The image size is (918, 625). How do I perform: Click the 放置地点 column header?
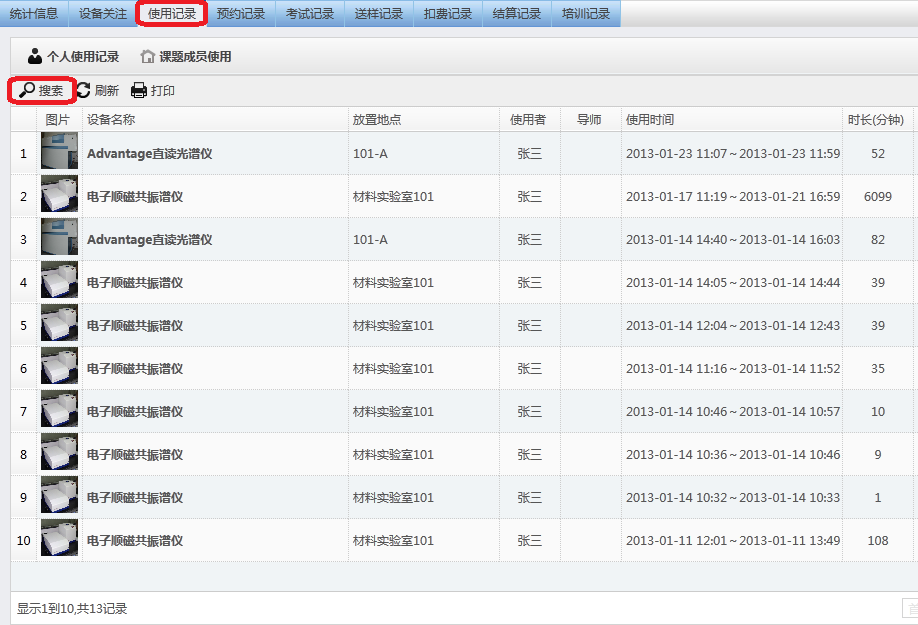(x=377, y=120)
